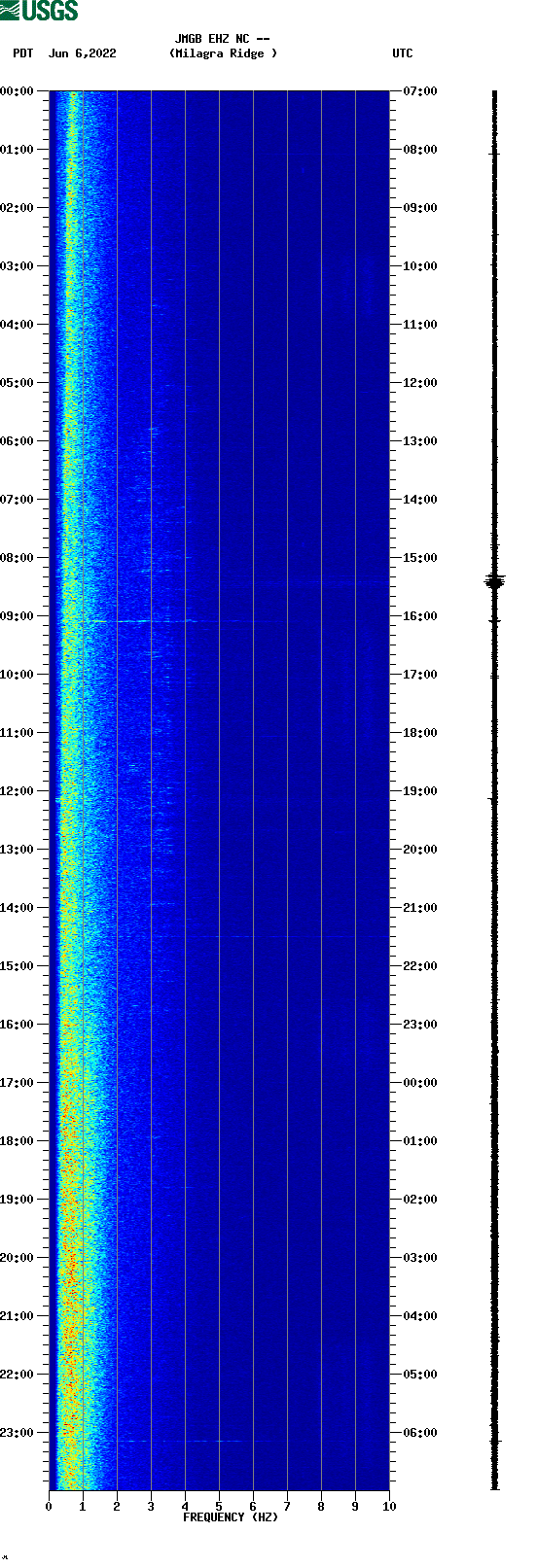Click the 02:00 UTC time label
This screenshot has height=1568, width=537.
tap(420, 1200)
